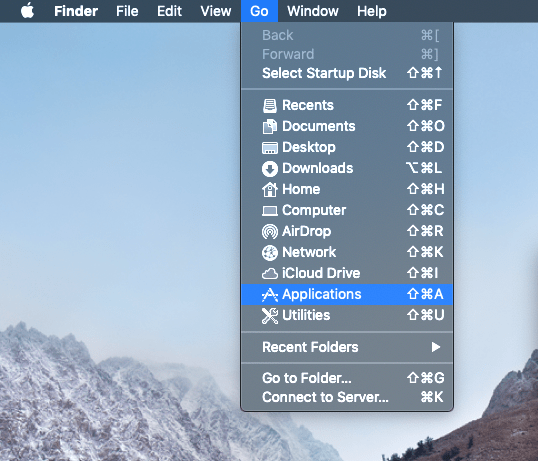
Task: Go to Downloads folder
Action: point(347,168)
